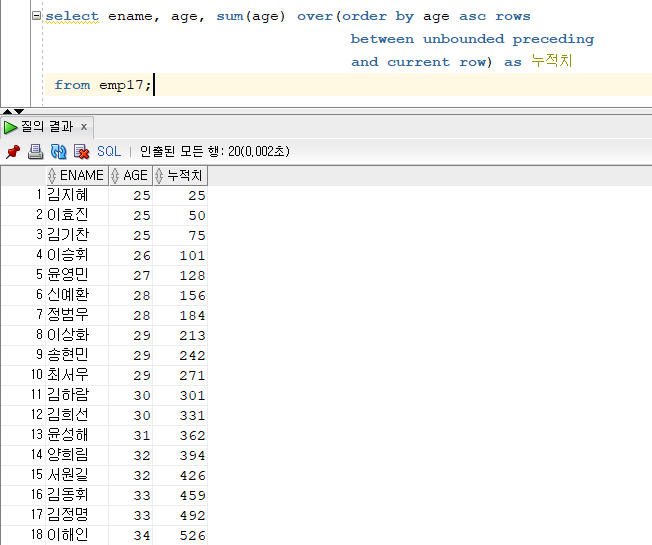Select the name cell 이상화
The width and height of the screenshot is (652, 545).
point(77,335)
